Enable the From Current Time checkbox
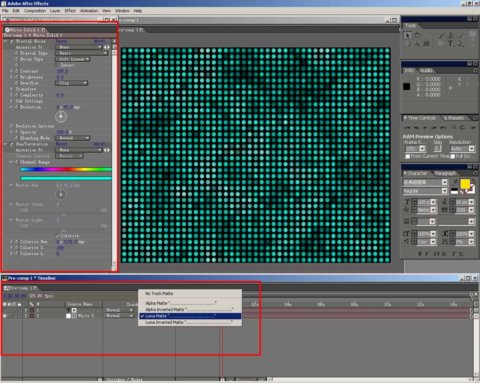The width and height of the screenshot is (480, 383). [408, 156]
